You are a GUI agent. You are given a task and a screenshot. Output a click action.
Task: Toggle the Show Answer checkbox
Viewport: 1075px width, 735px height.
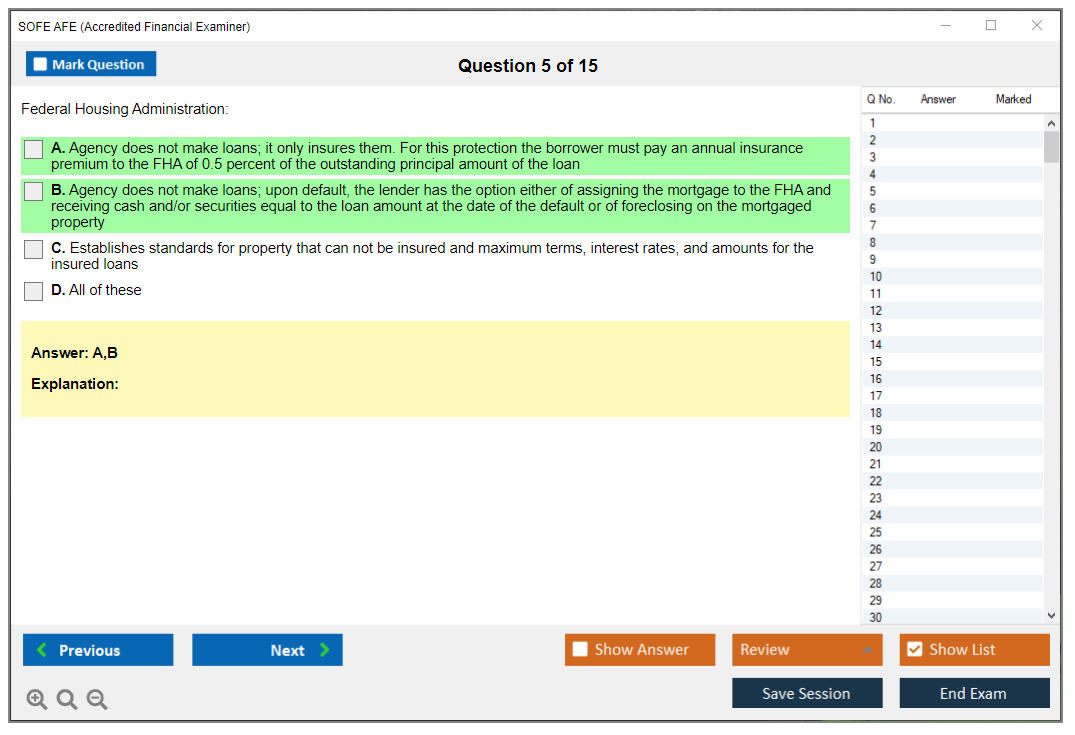(x=580, y=650)
